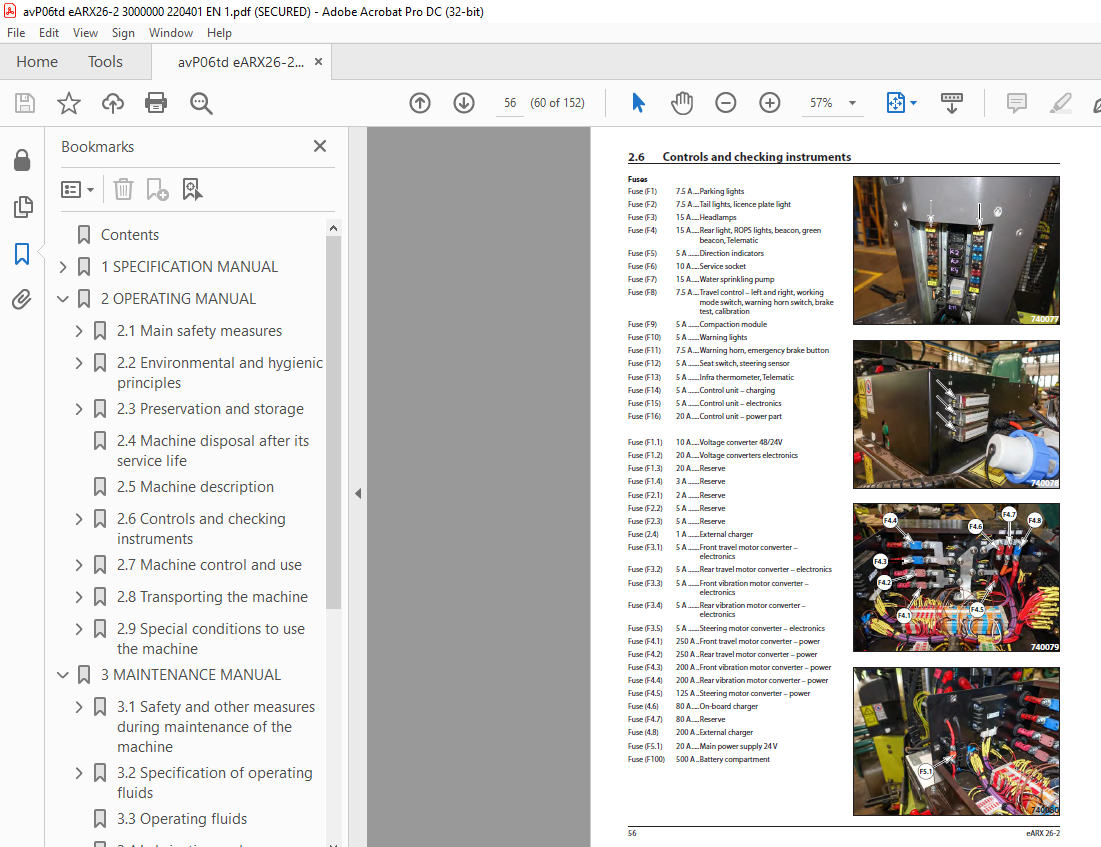Open the find text magnifier tool
Image resolution: width=1101 pixels, height=847 pixels.
(x=201, y=103)
